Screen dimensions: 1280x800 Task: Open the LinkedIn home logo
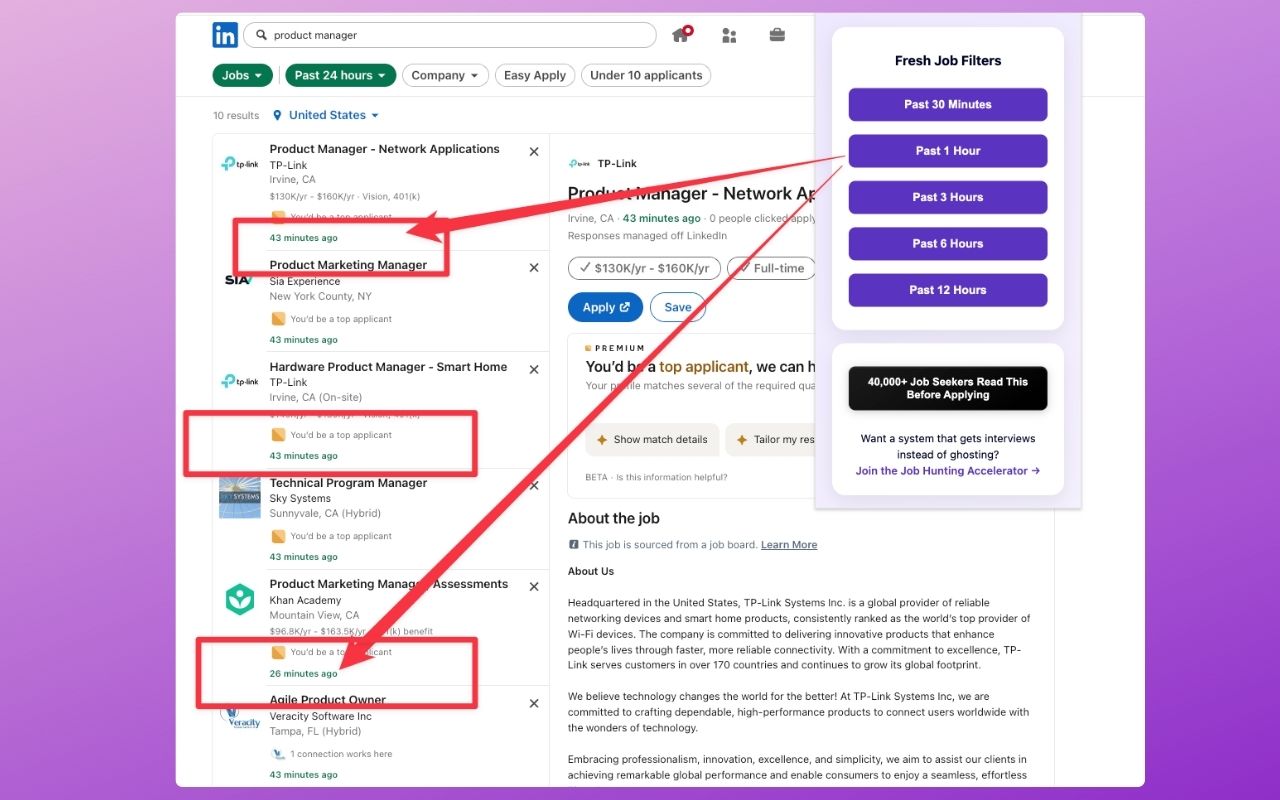coord(225,35)
